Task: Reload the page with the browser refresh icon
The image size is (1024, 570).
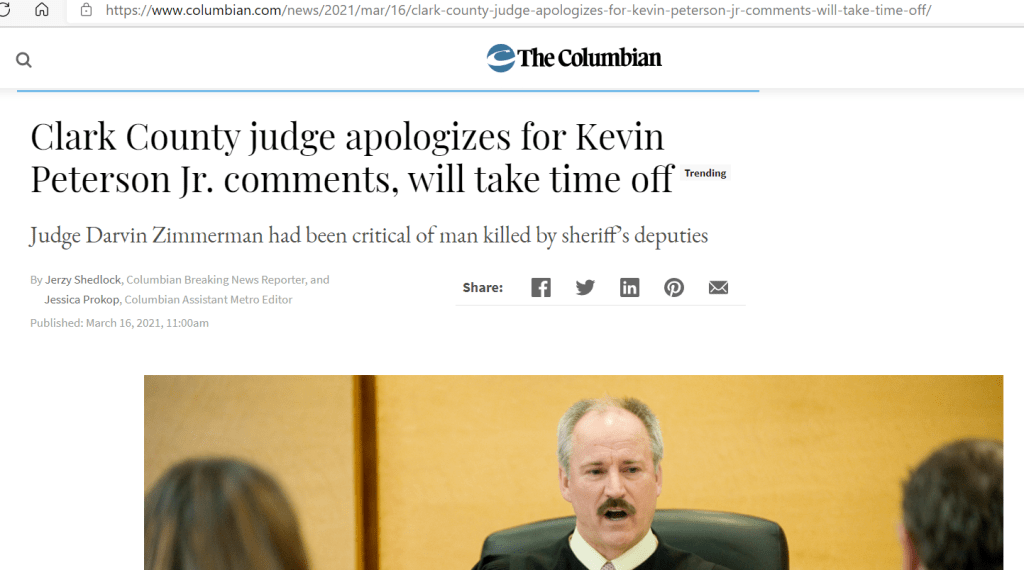Action: click(x=5, y=10)
